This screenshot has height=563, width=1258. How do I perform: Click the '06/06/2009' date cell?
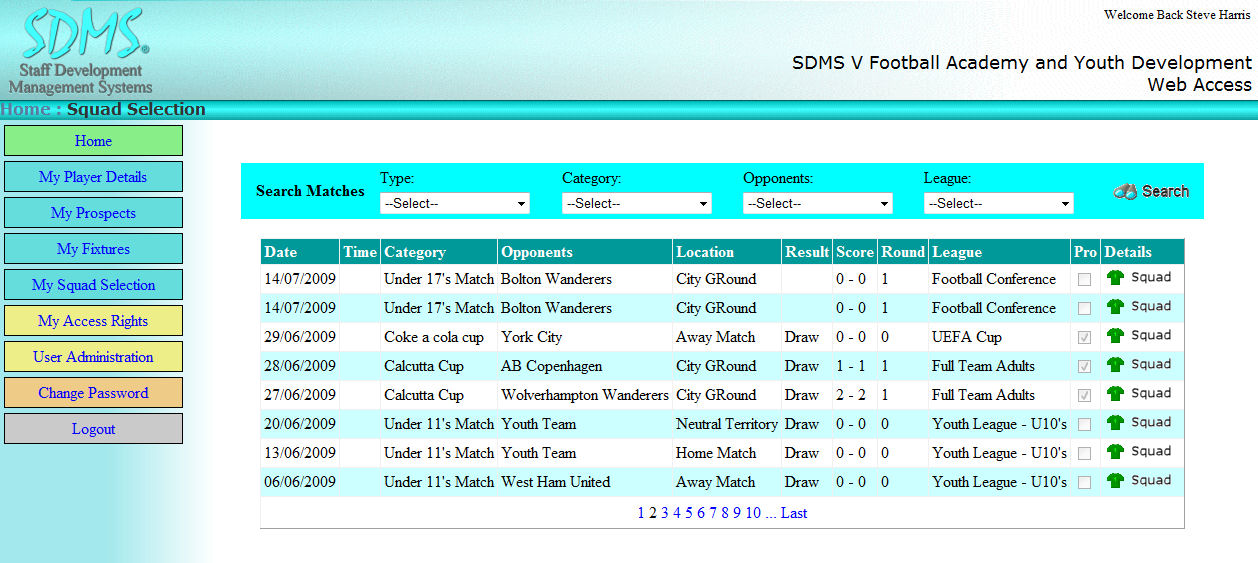pyautogui.click(x=300, y=482)
